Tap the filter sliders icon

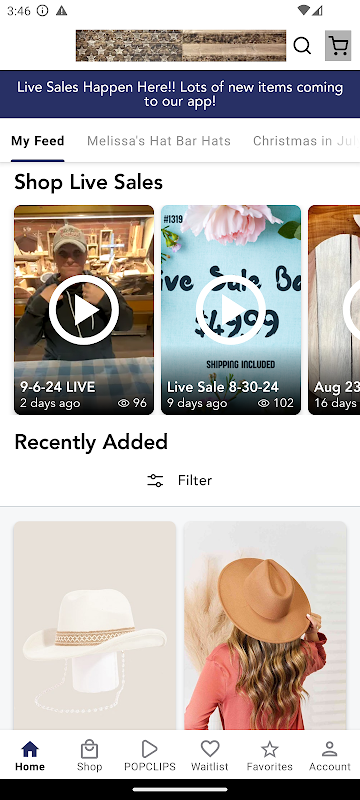[155, 480]
